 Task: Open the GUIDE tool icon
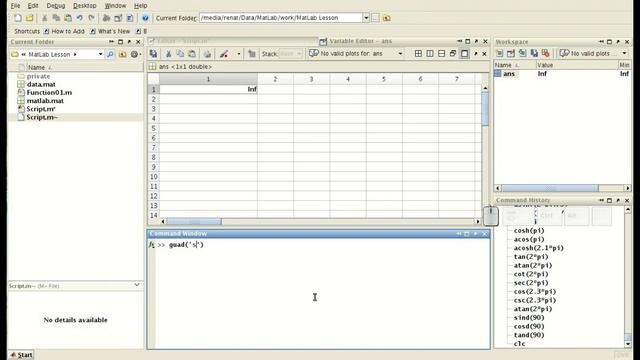[118, 18]
